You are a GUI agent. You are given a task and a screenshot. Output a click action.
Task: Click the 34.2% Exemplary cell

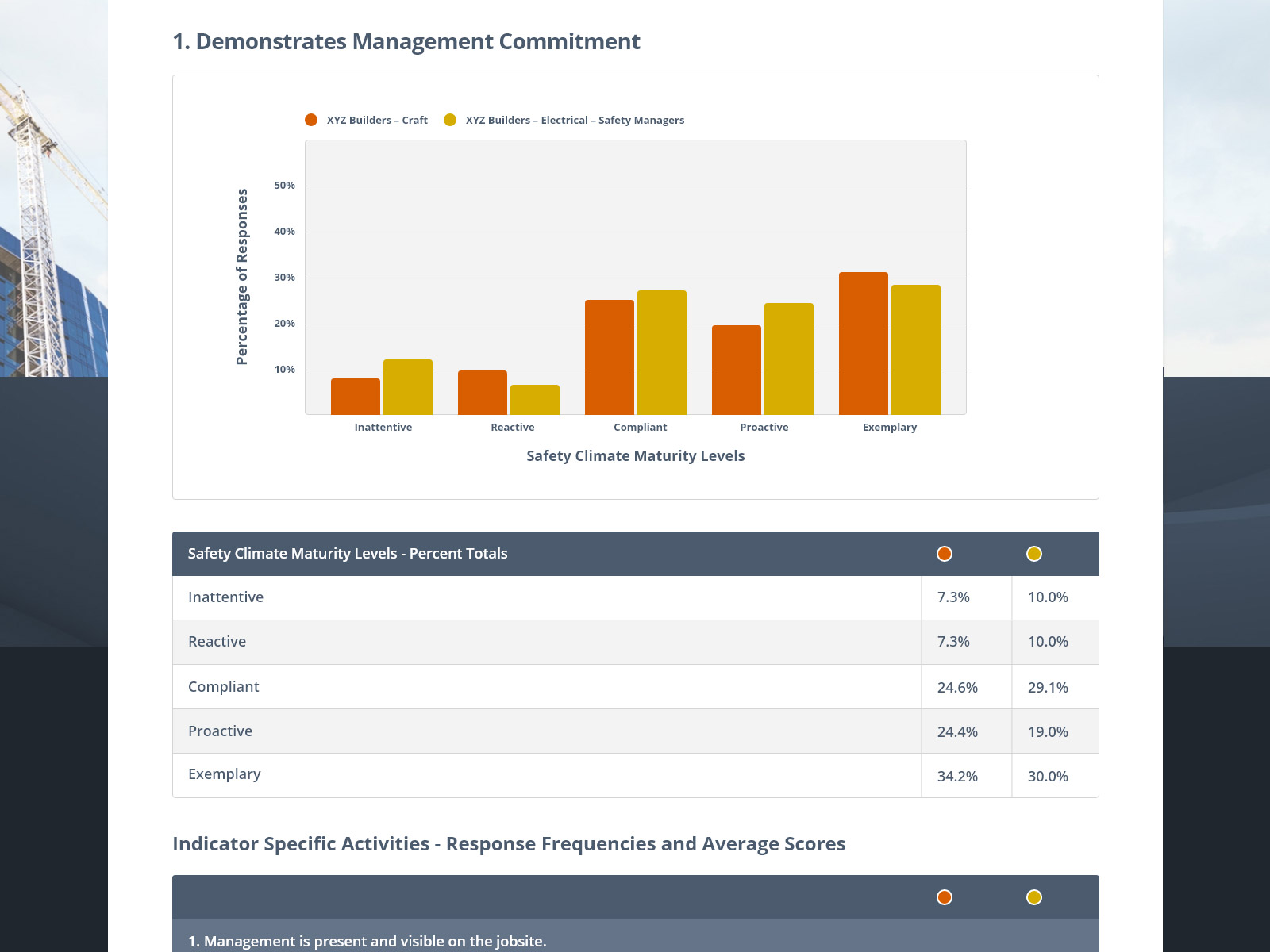click(967, 776)
